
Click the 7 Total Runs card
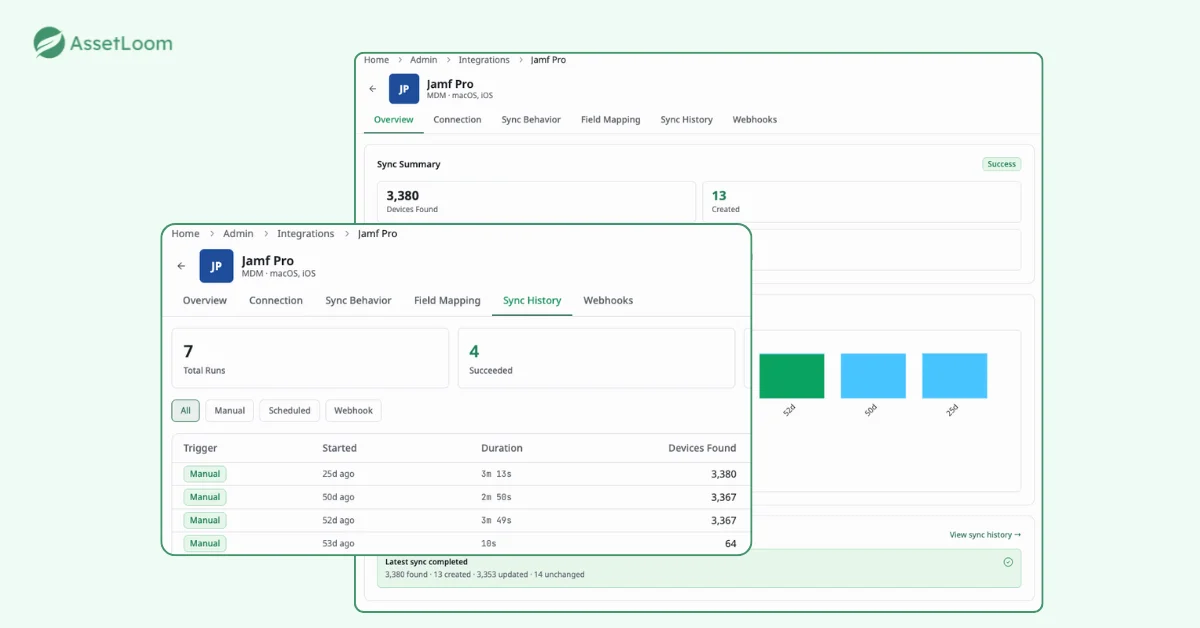310,358
